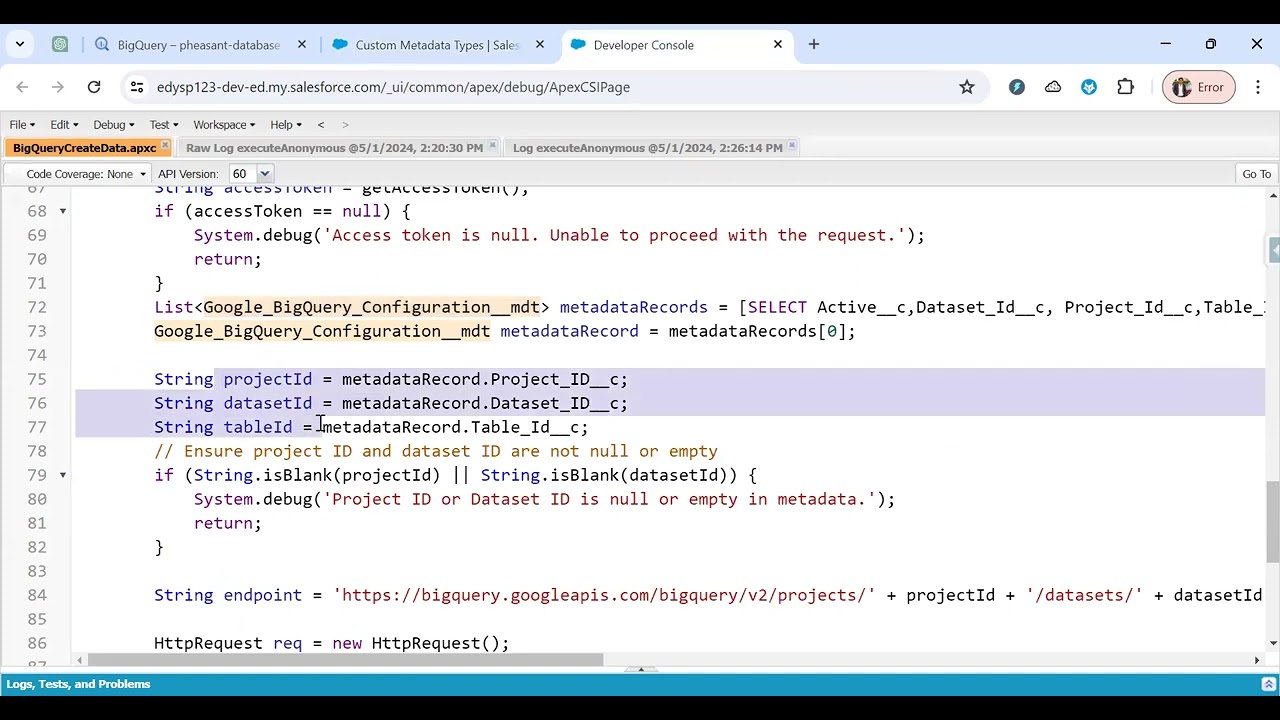Image resolution: width=1280 pixels, height=720 pixels.
Task: Go back using the browser back arrow
Action: [22, 87]
